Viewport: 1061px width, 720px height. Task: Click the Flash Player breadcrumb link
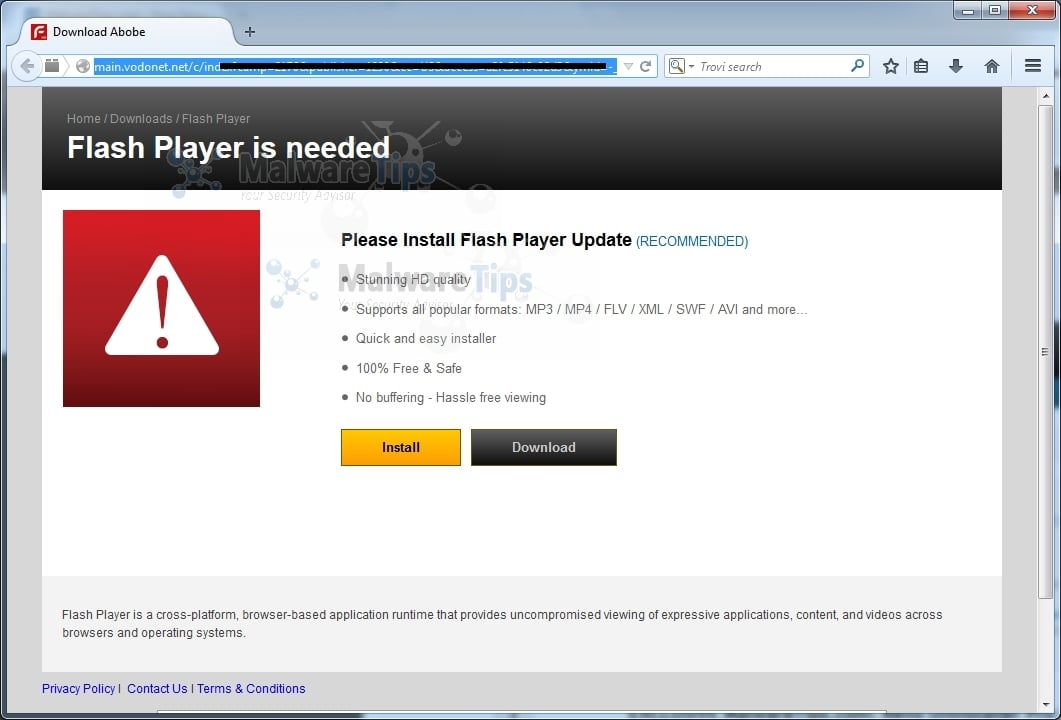tap(216, 118)
